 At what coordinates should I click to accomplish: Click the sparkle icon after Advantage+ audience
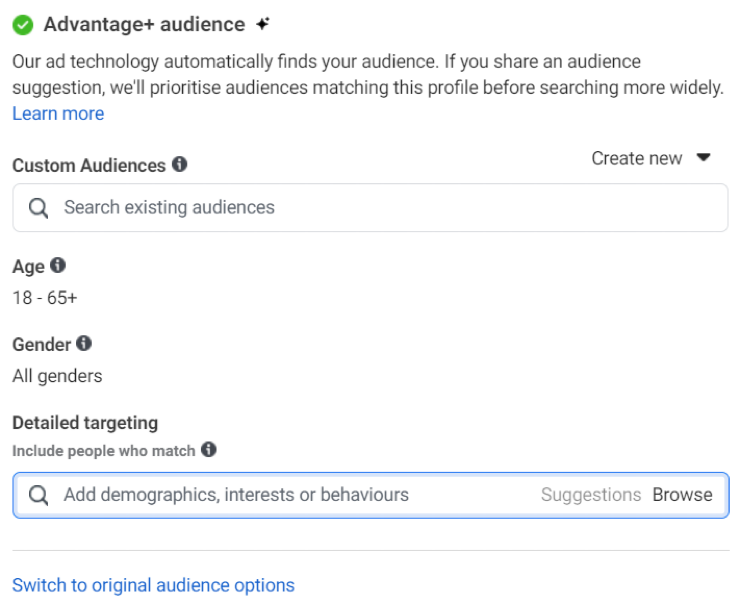pos(263,24)
